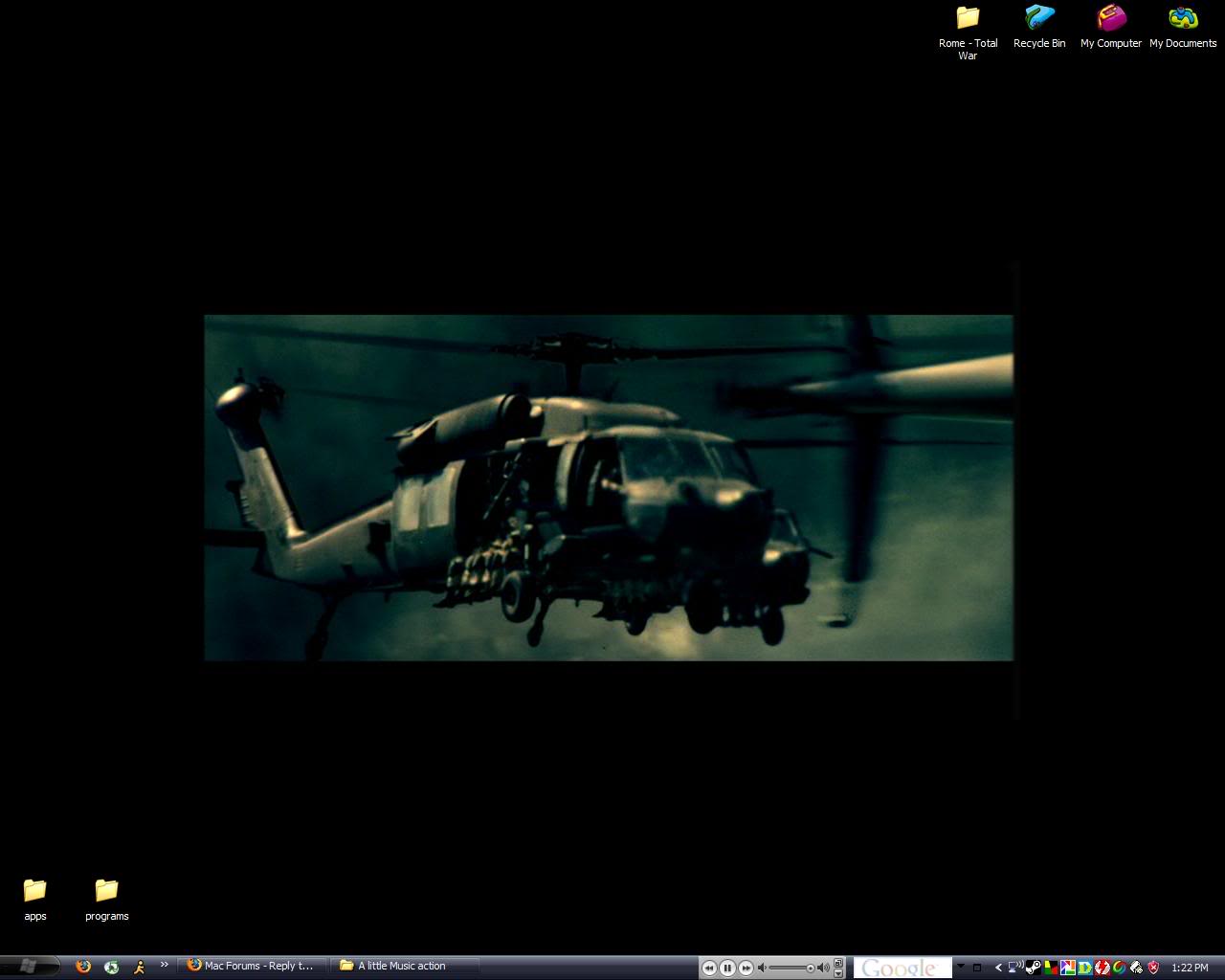Screen dimensions: 1225x980
Task: Mute with the low-volume speaker icon
Action: click(762, 968)
